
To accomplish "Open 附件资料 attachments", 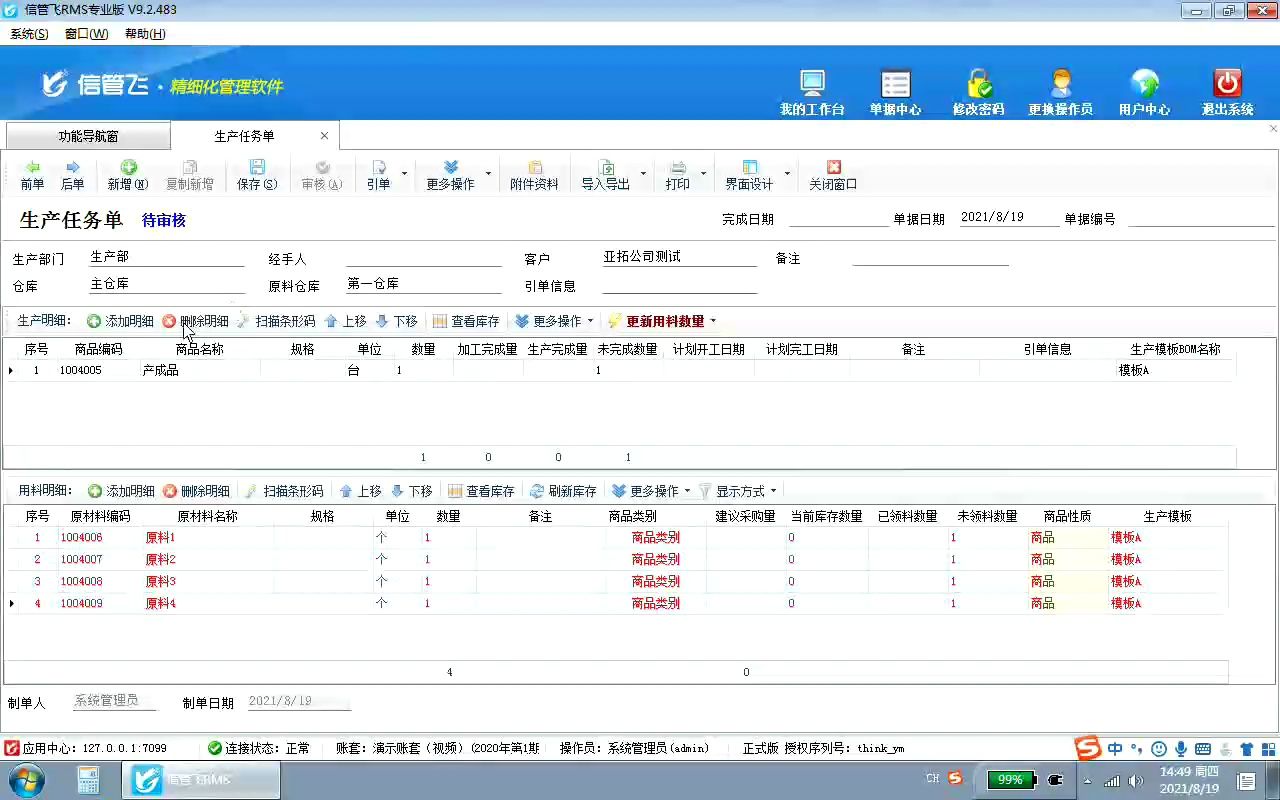I will [534, 175].
